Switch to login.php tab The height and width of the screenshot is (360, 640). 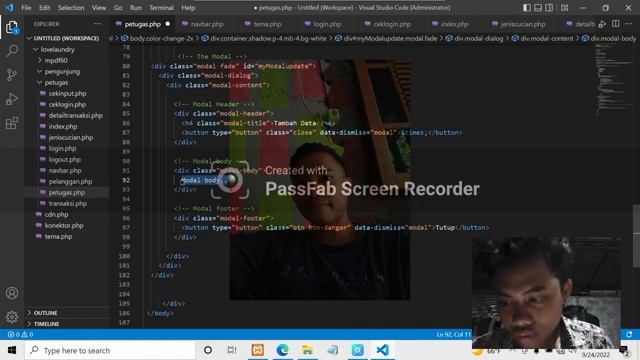(x=327, y=24)
